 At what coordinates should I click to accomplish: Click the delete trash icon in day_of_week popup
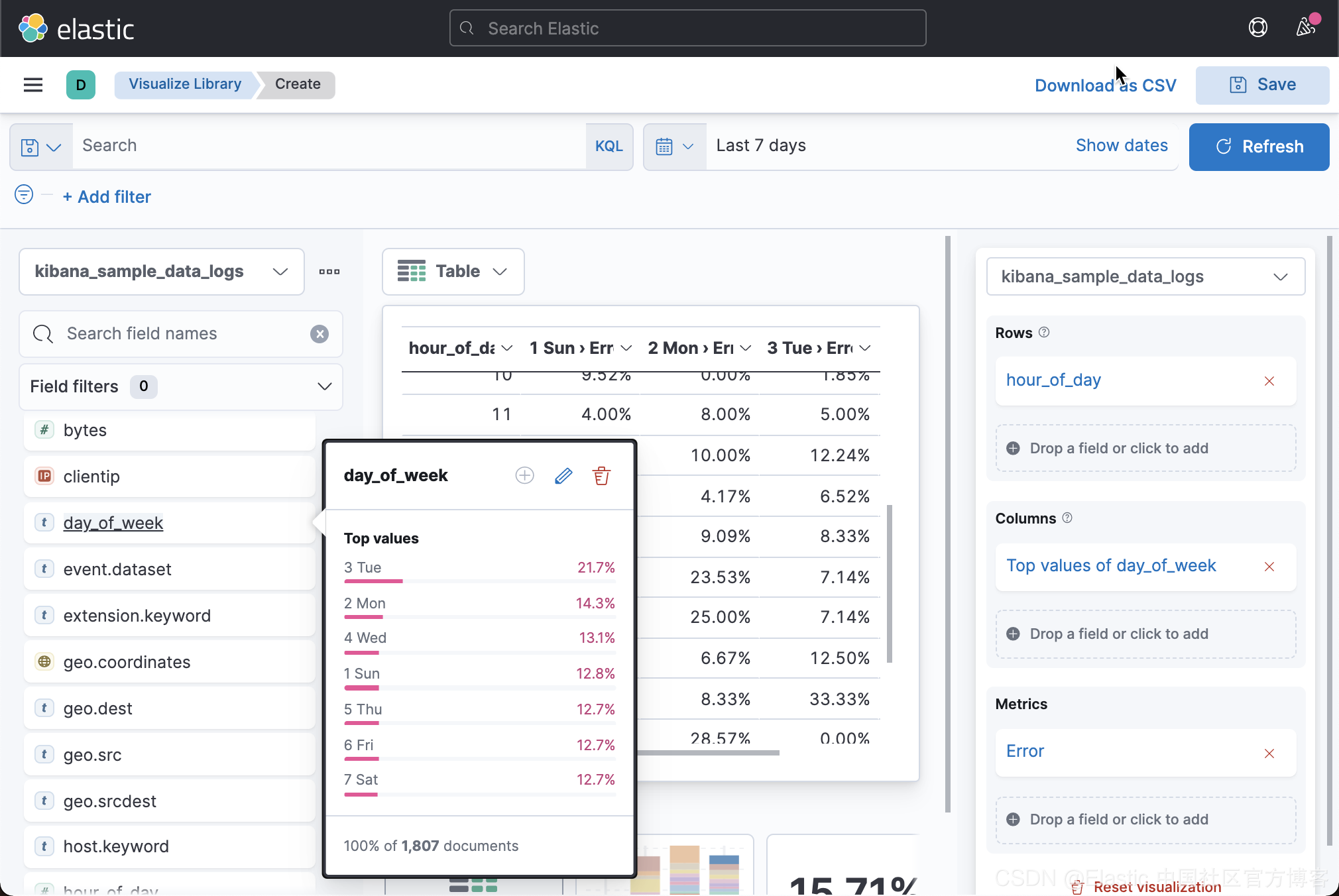point(601,476)
